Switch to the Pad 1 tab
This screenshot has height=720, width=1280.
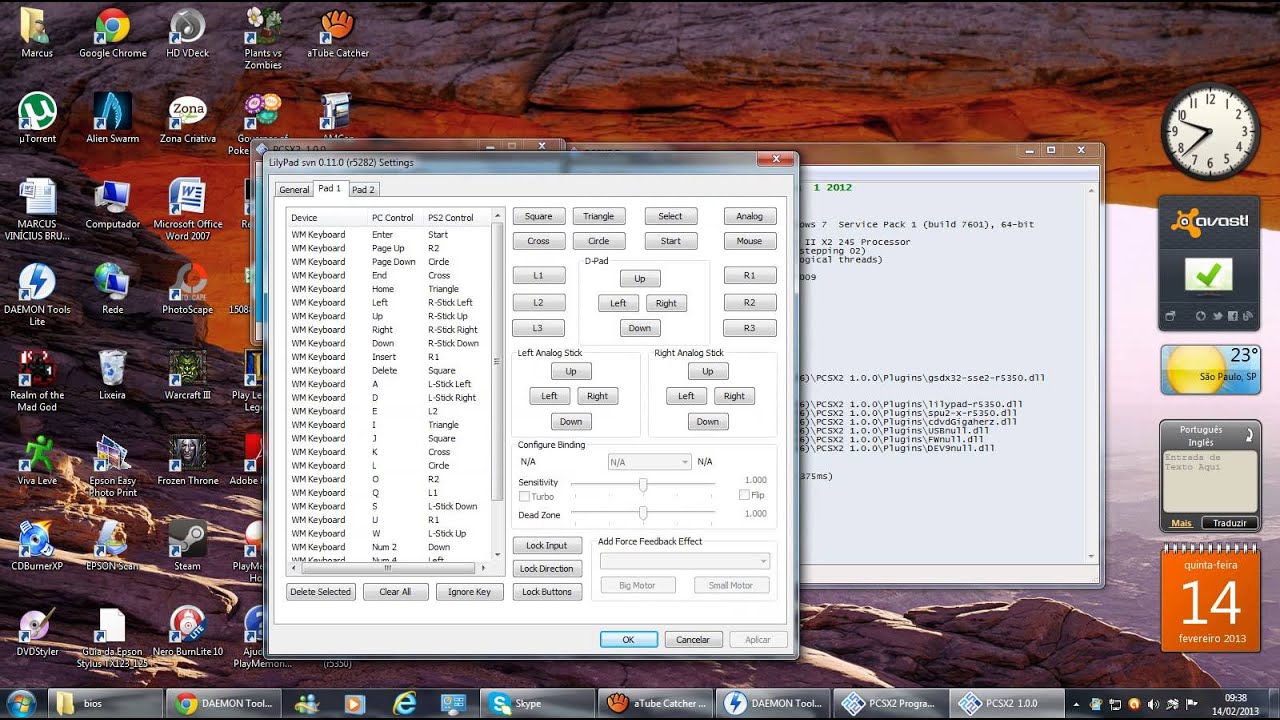[329, 188]
